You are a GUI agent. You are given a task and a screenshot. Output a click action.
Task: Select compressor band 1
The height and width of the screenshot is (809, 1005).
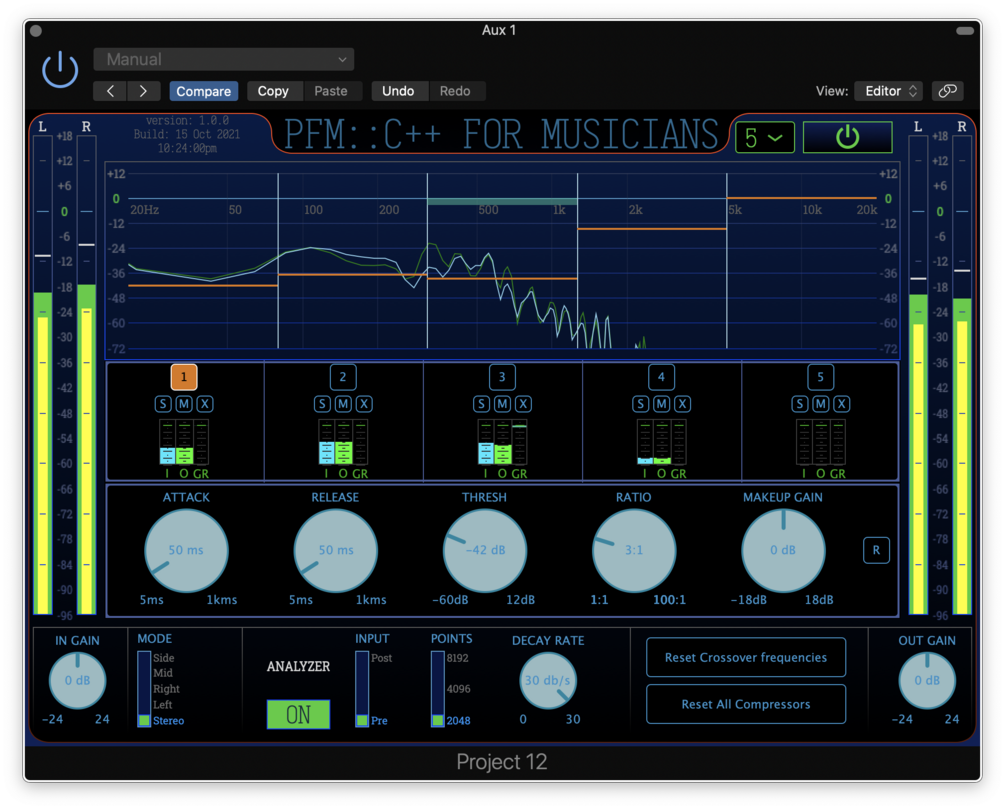point(184,377)
